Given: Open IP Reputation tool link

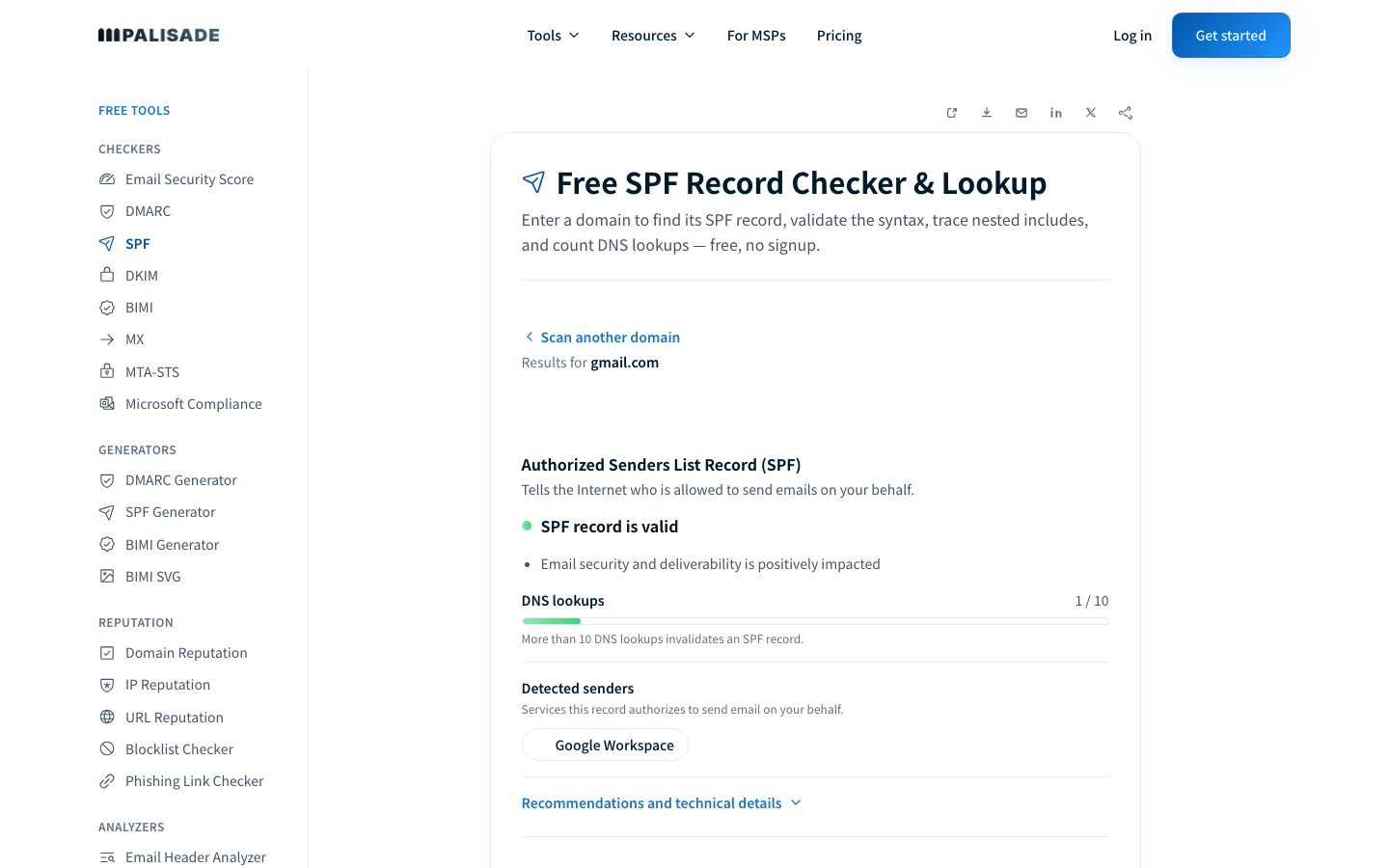Looking at the screenshot, I should pyautogui.click(x=168, y=685).
